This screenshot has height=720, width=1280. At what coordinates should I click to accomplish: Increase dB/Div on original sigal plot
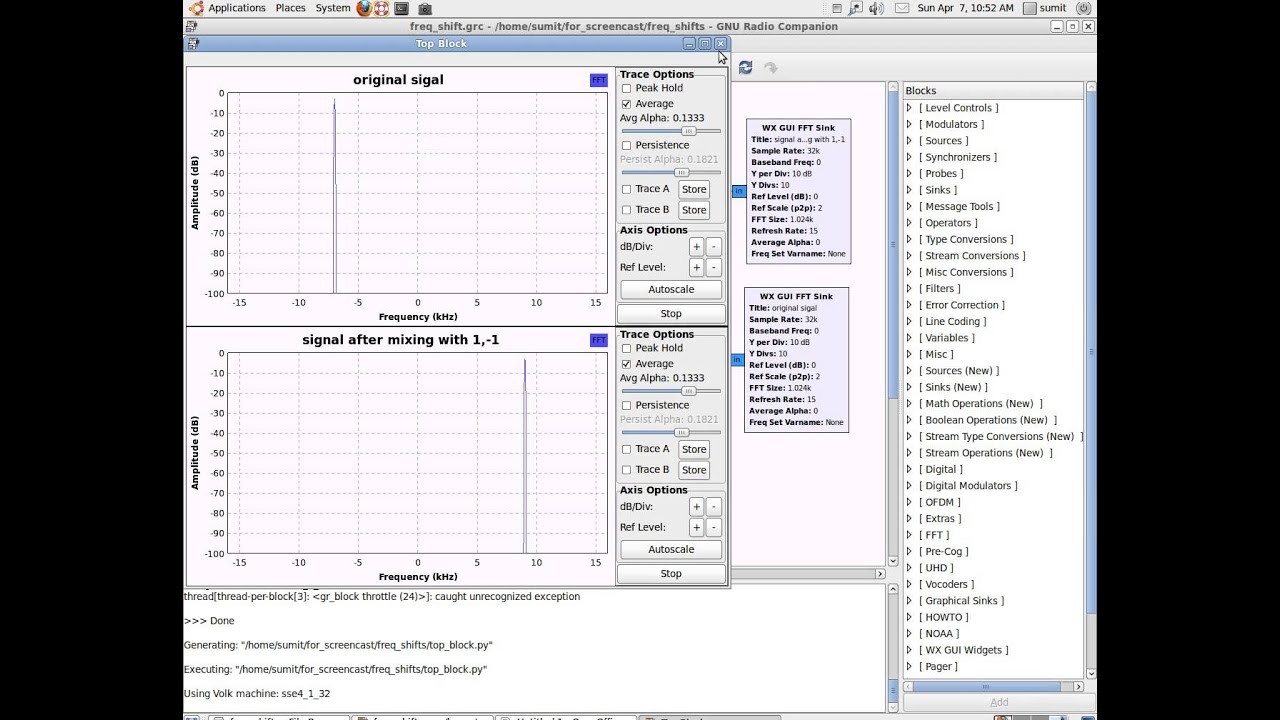[x=697, y=246]
